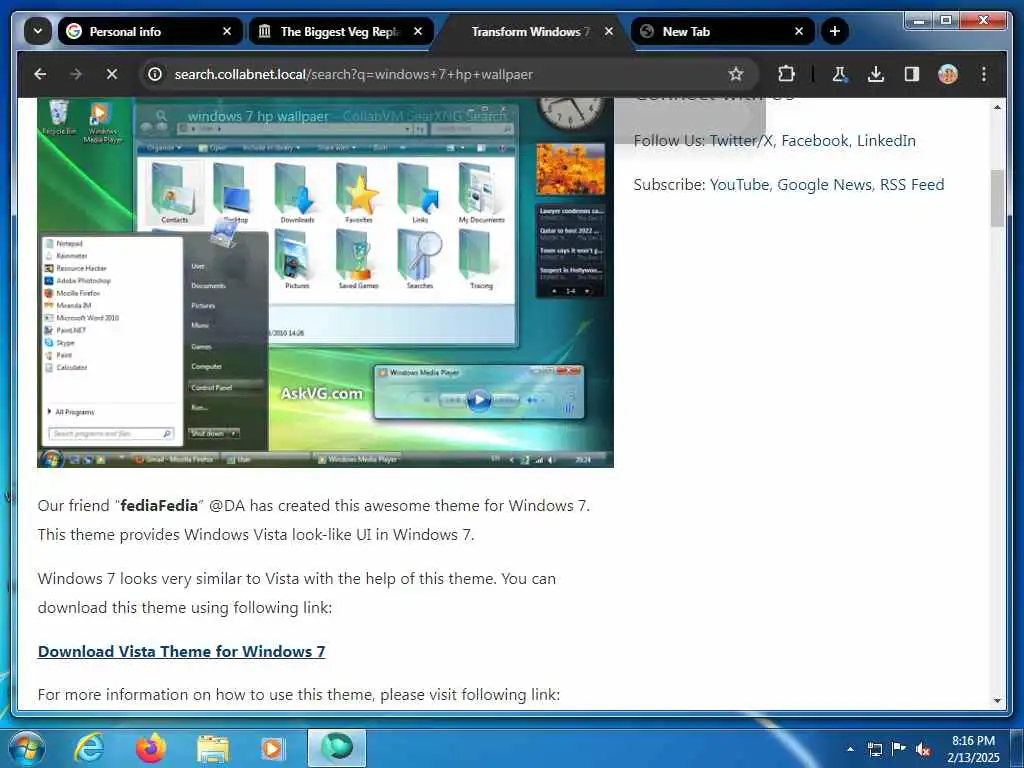Click the page scrollbar thumb
Screen dimensions: 1024x768
[997, 199]
